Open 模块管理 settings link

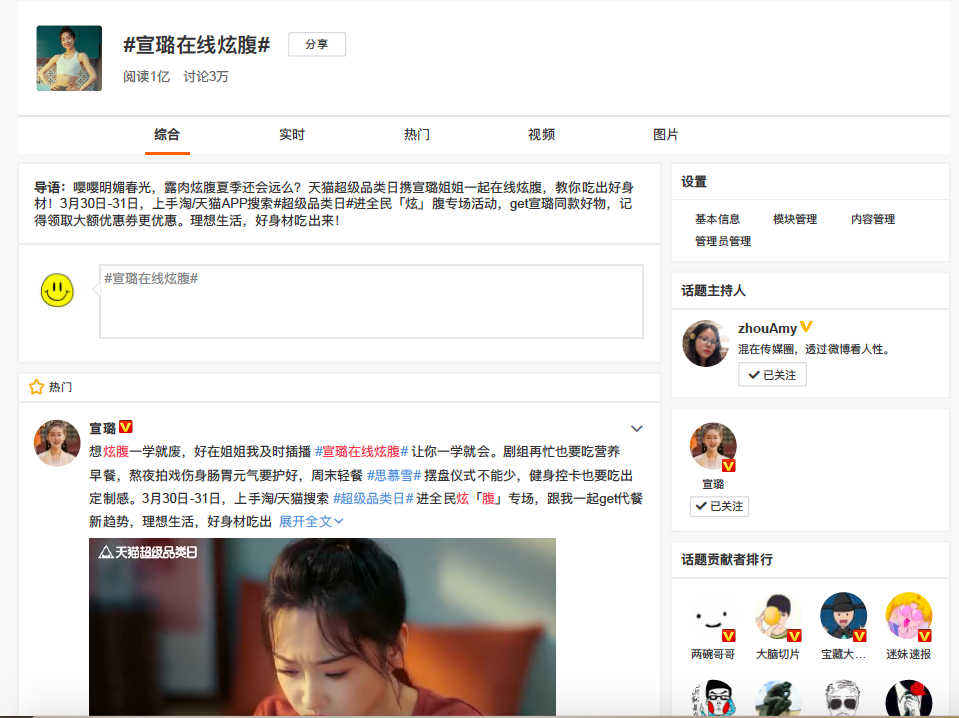(795, 219)
